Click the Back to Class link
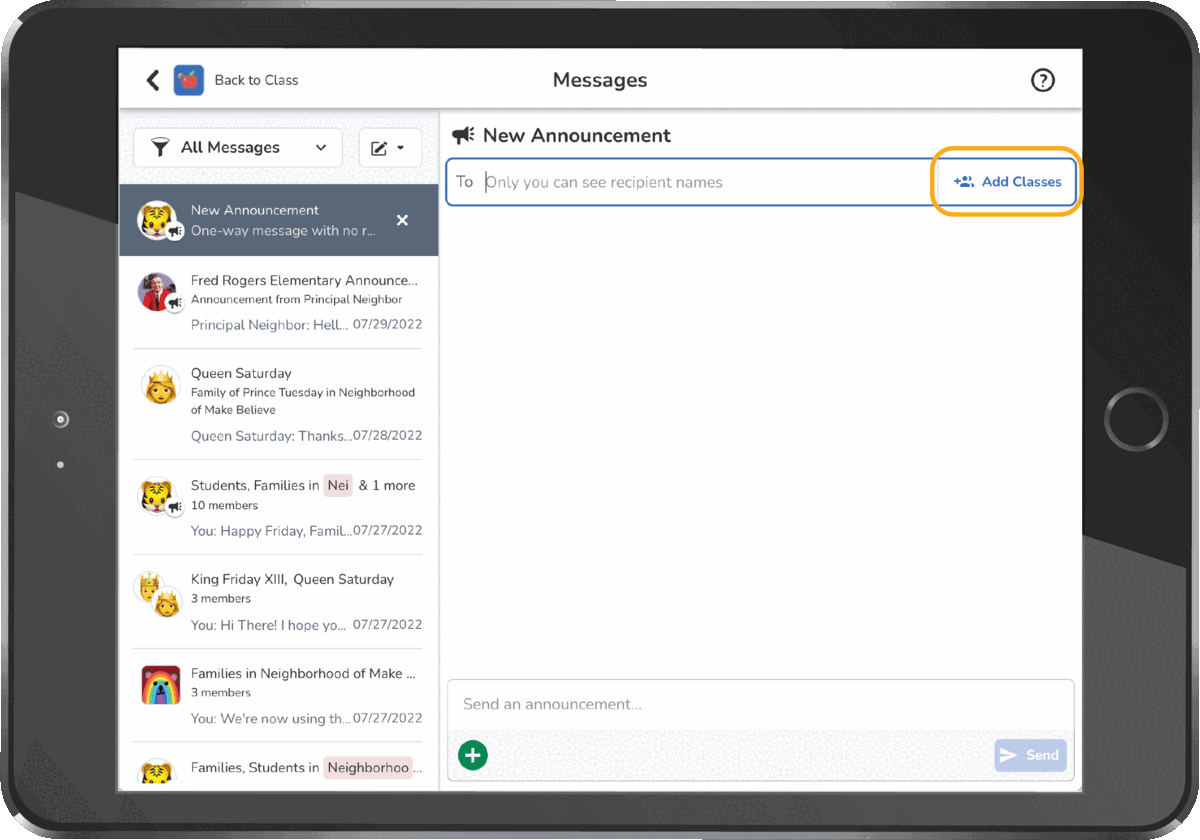Screen dimensions: 1200x840 (x=258, y=80)
